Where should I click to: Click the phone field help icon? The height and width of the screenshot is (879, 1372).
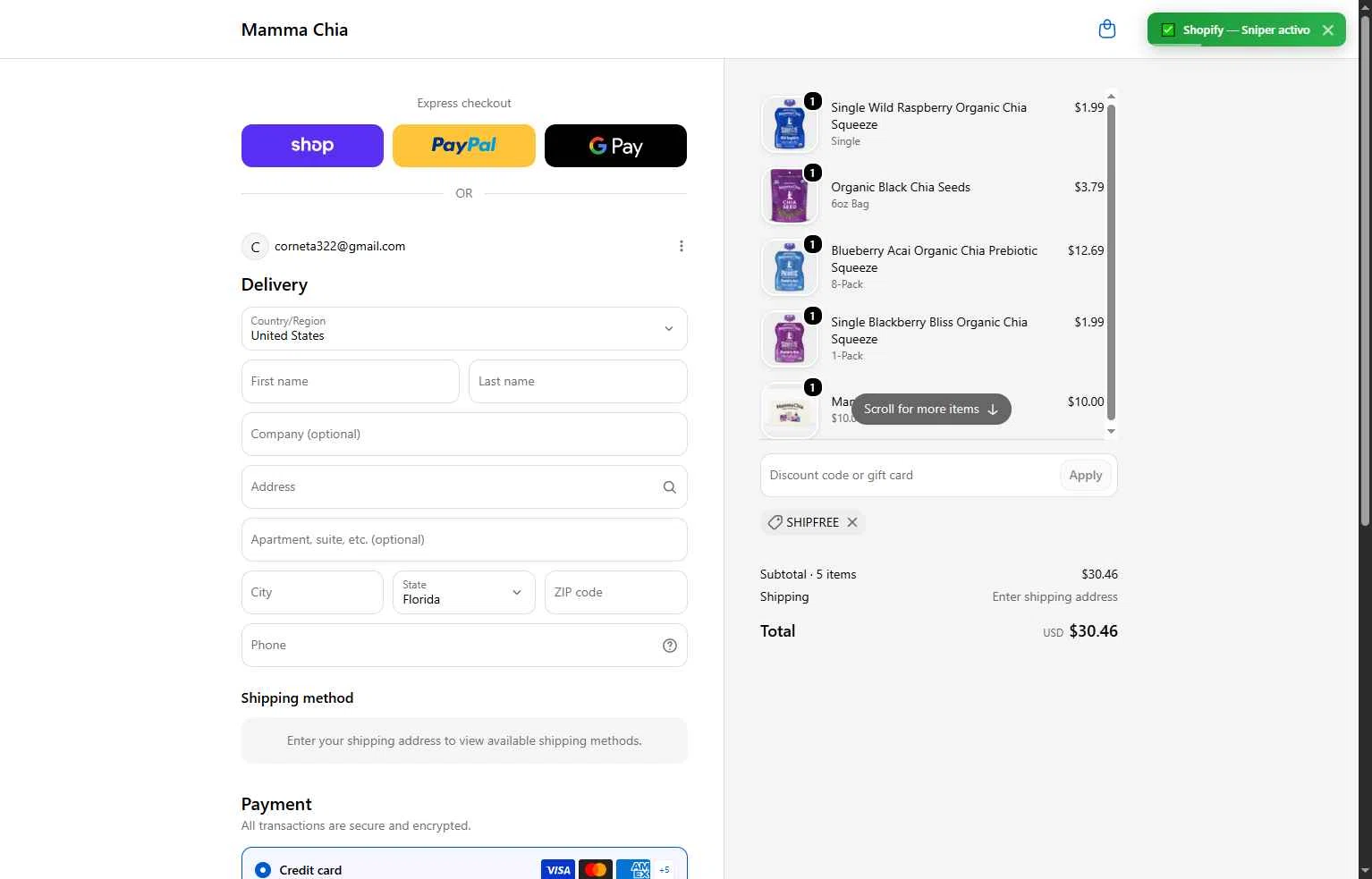point(669,646)
